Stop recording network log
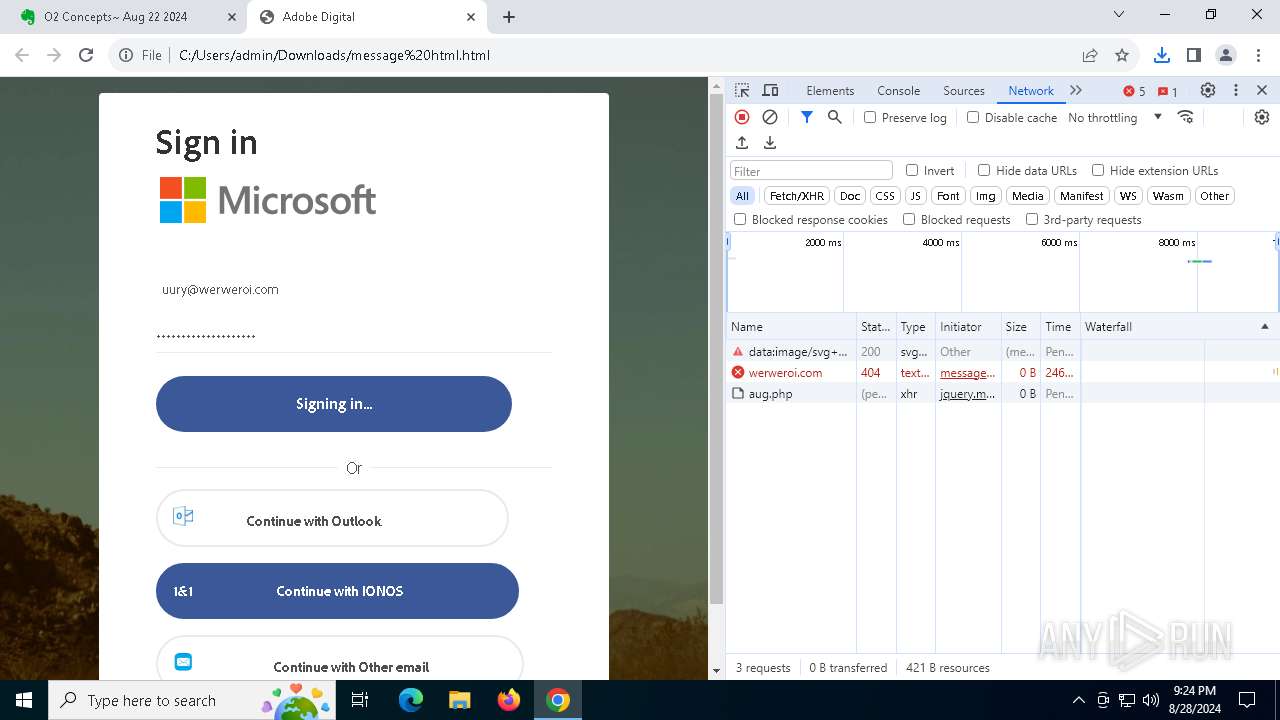Image resolution: width=1280 pixels, height=720 pixels. tap(742, 117)
